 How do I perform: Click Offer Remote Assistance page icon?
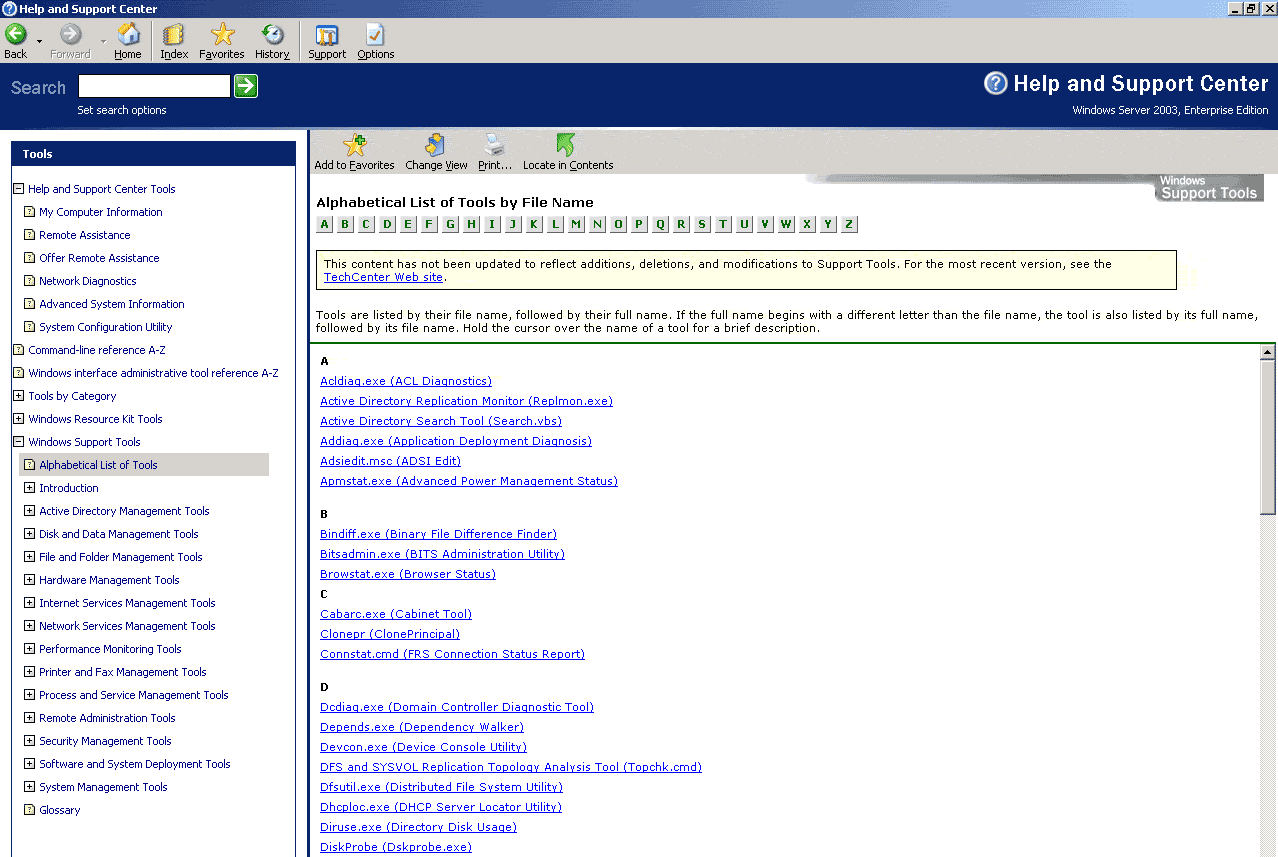click(29, 258)
